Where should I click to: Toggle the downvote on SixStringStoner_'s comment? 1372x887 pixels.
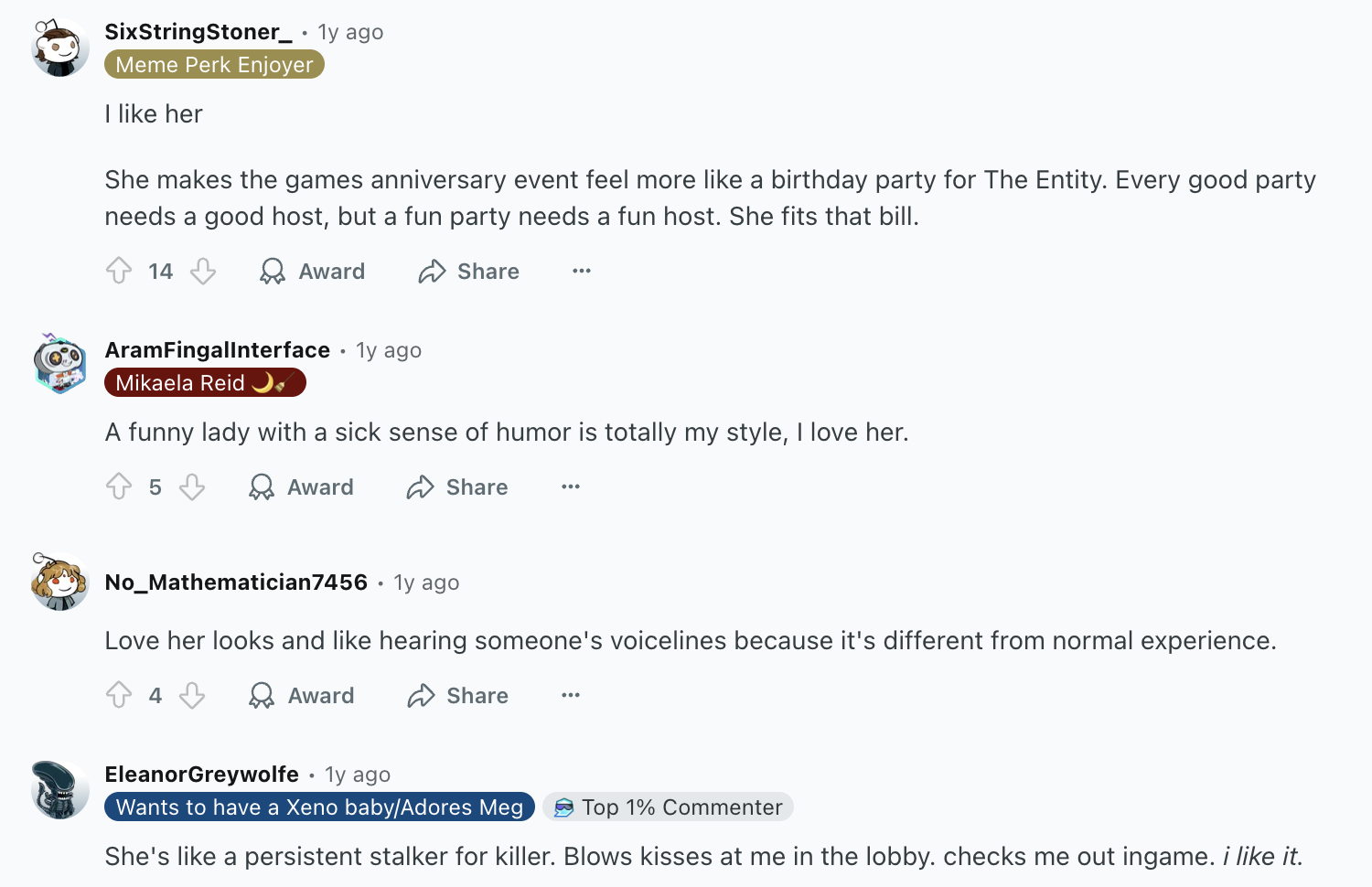[202, 271]
